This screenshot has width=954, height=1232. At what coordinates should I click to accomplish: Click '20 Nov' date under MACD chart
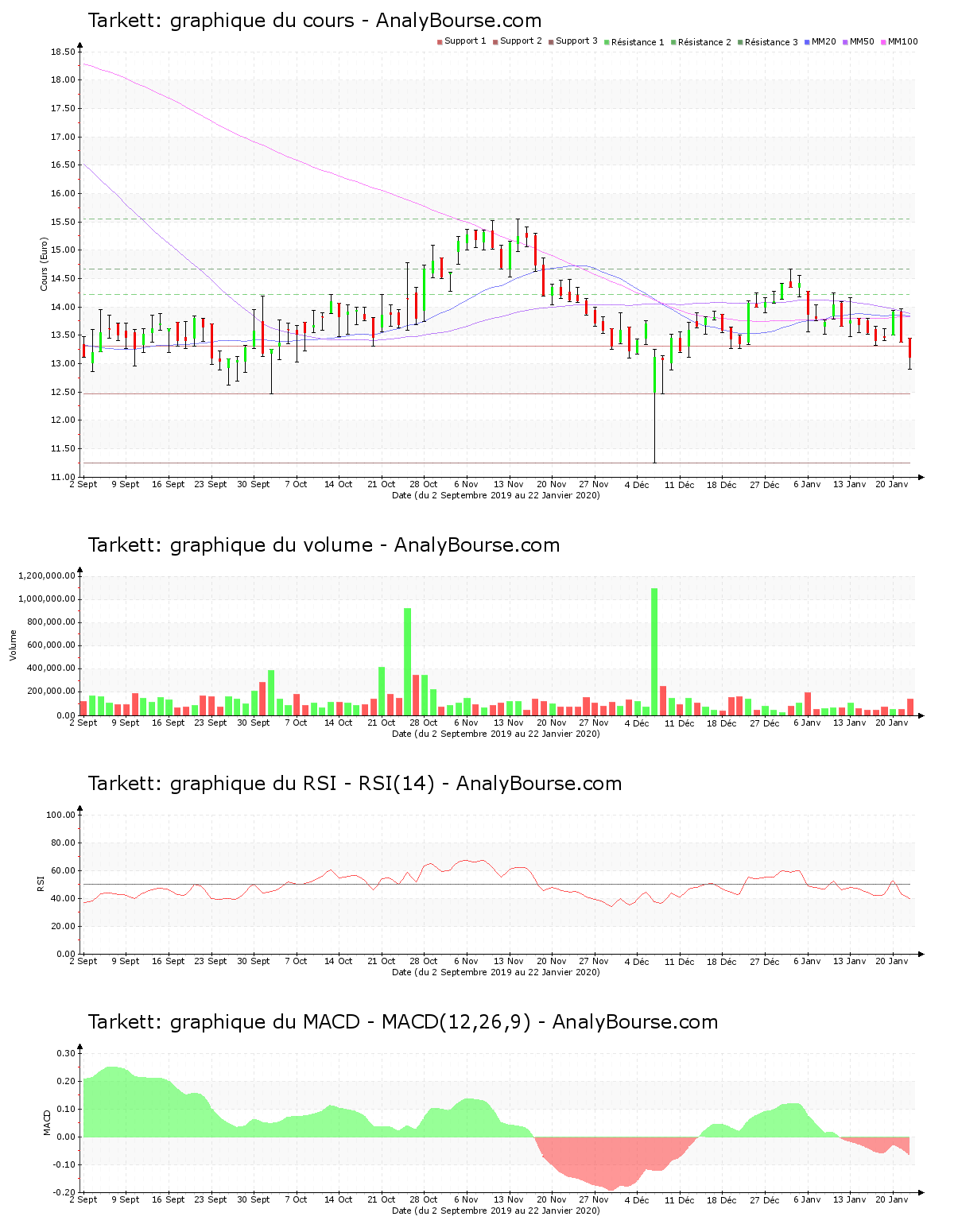[551, 1199]
